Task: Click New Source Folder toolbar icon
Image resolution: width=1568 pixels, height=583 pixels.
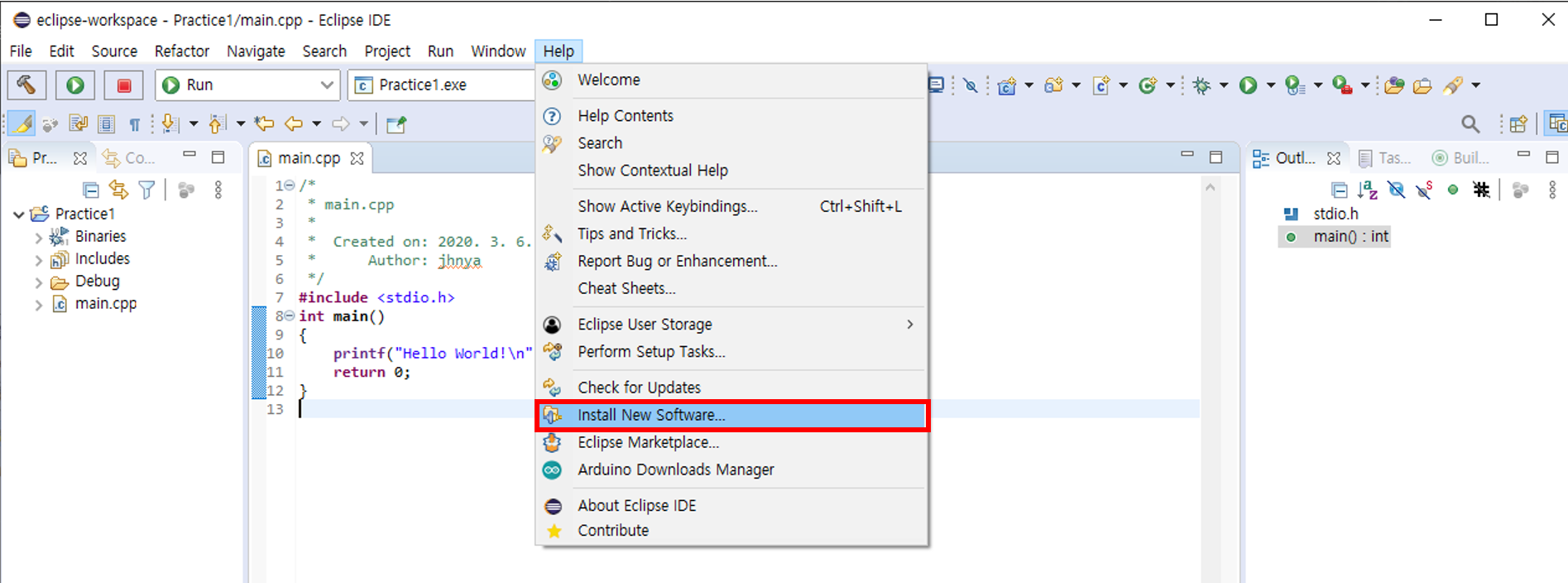Action: (x=1053, y=85)
